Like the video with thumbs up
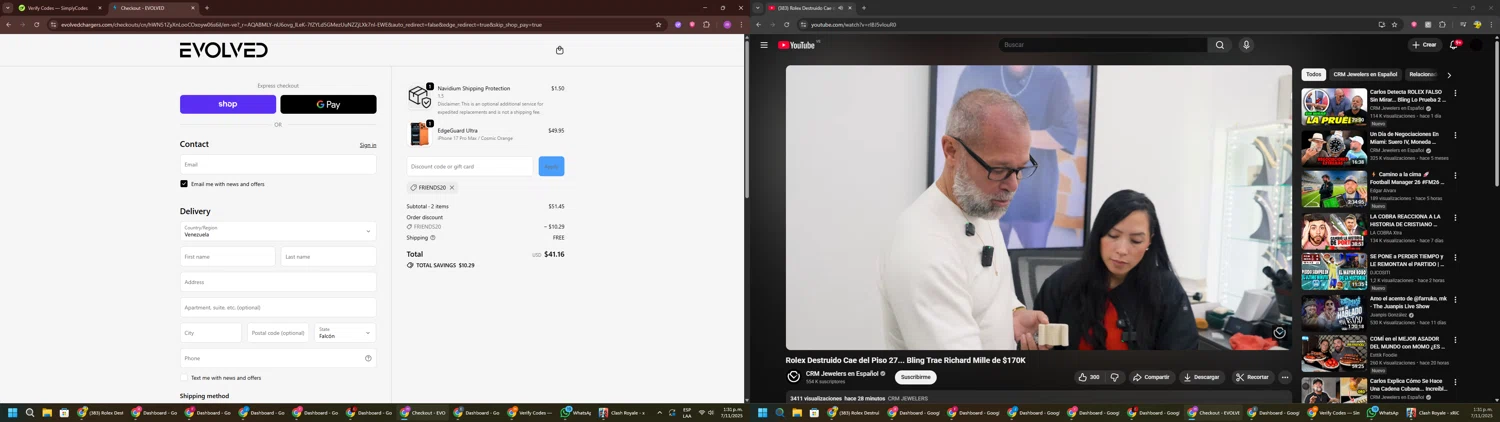Viewport: 1500px width, 422px height. (x=1089, y=377)
